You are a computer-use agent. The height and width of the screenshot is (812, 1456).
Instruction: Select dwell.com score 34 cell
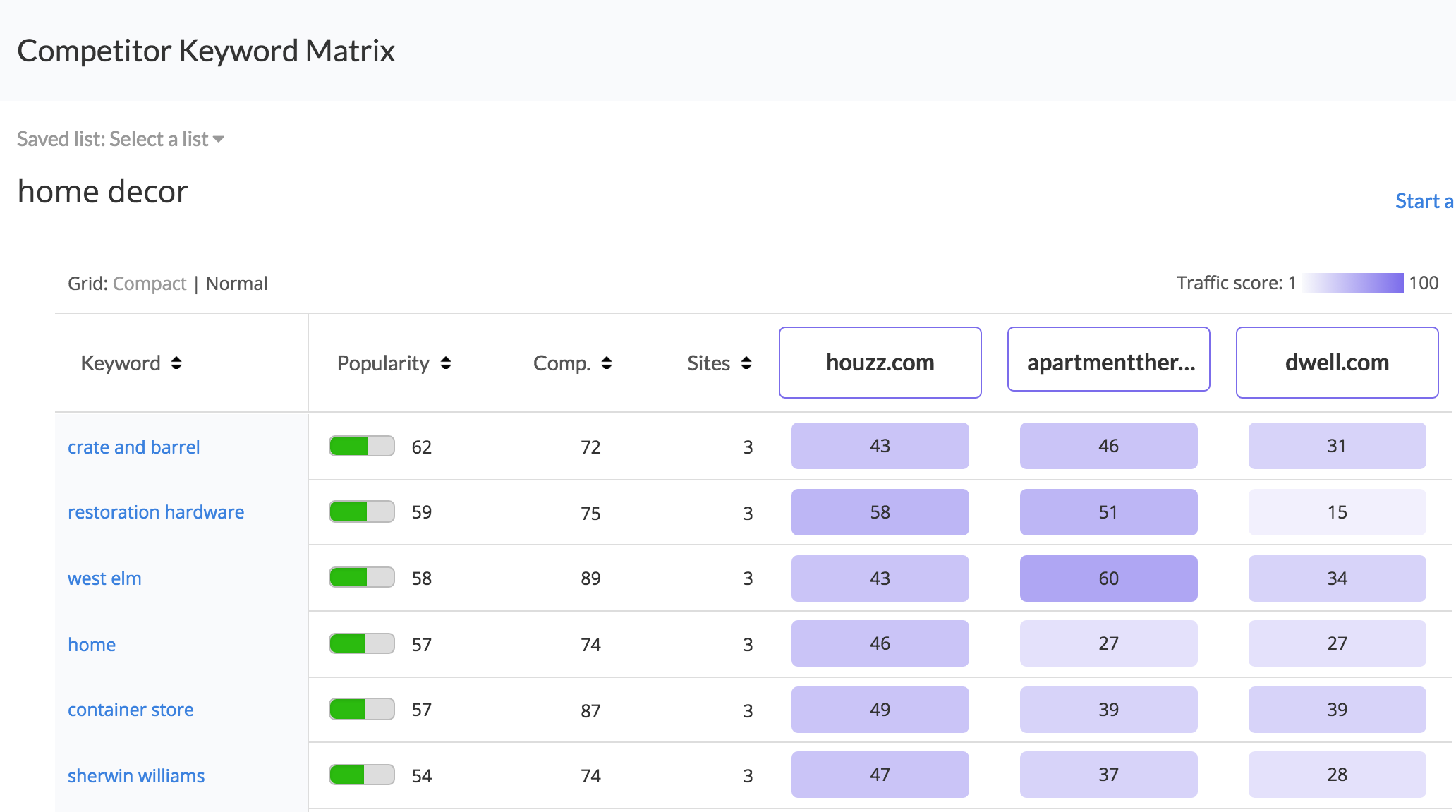click(1337, 578)
